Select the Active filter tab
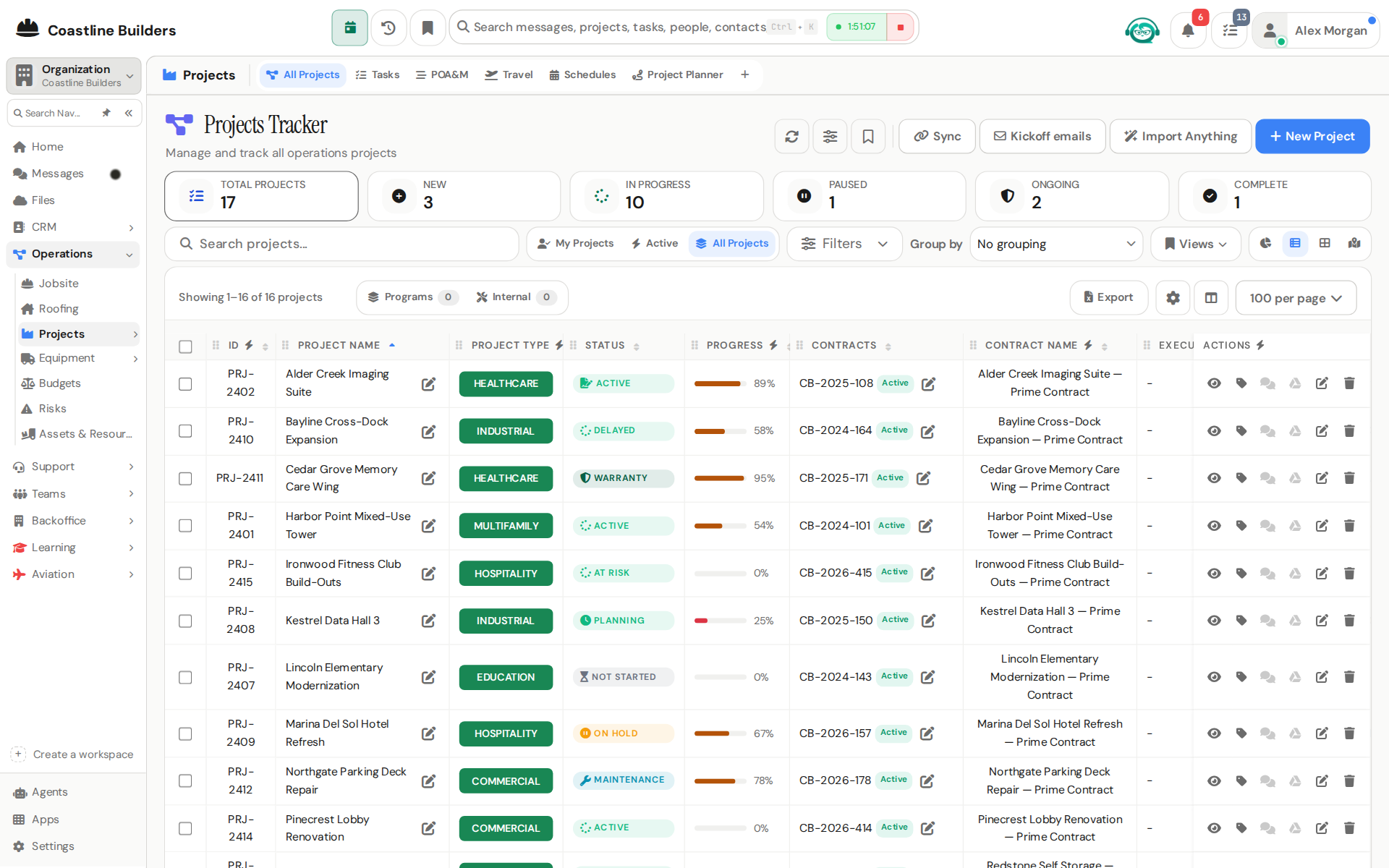This screenshot has width=1389, height=868. tap(655, 244)
